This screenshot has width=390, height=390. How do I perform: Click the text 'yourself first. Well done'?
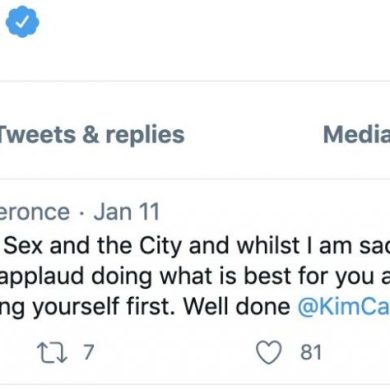[161, 306]
